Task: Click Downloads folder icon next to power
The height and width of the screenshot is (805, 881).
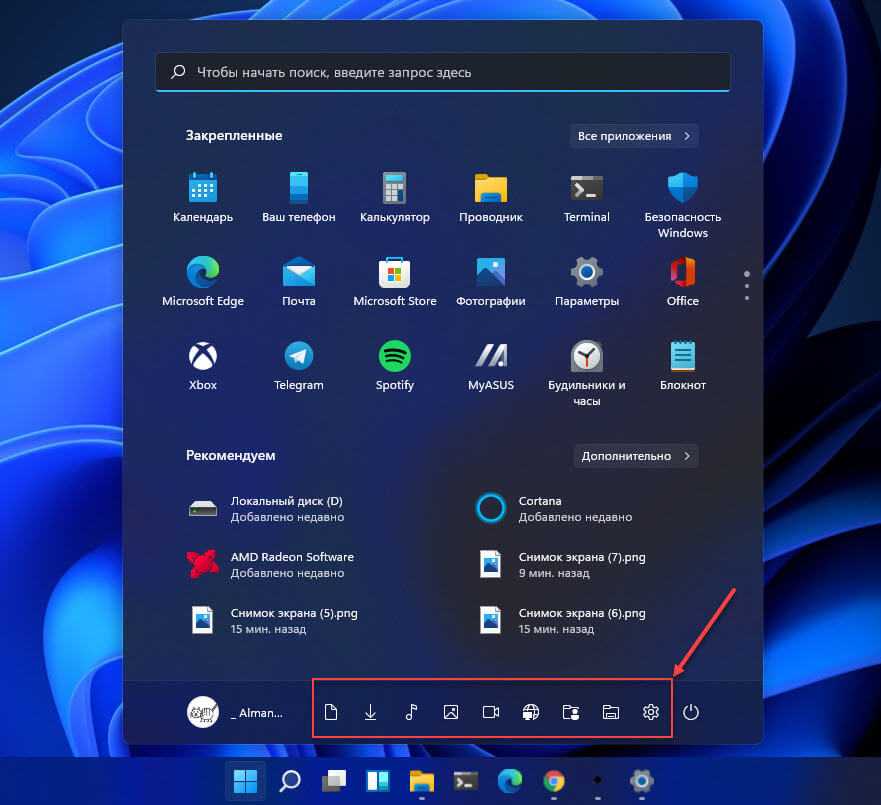Action: pos(370,712)
